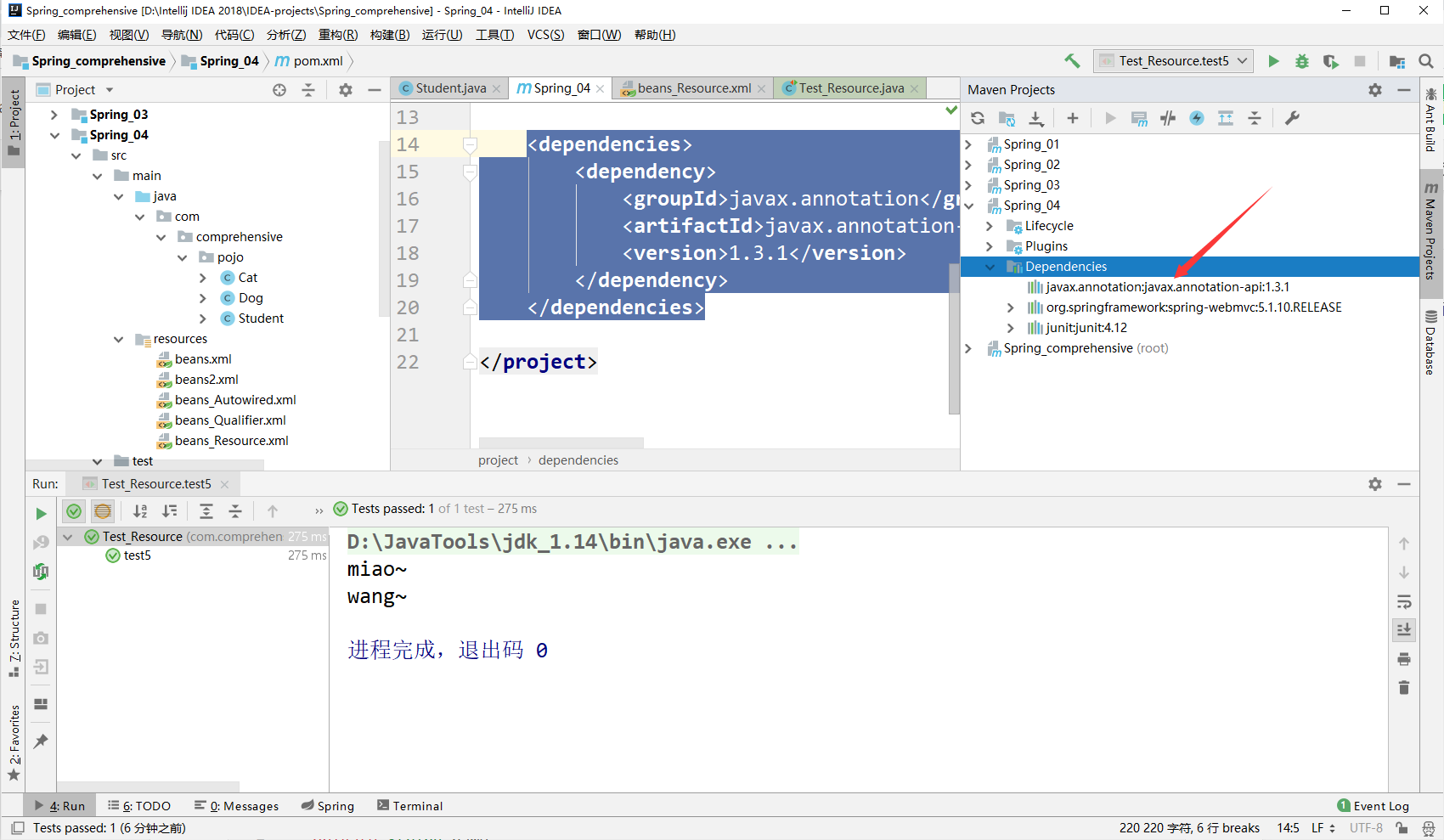The image size is (1444, 840).
Task: Toggle show ignored tests filter
Action: (x=103, y=510)
